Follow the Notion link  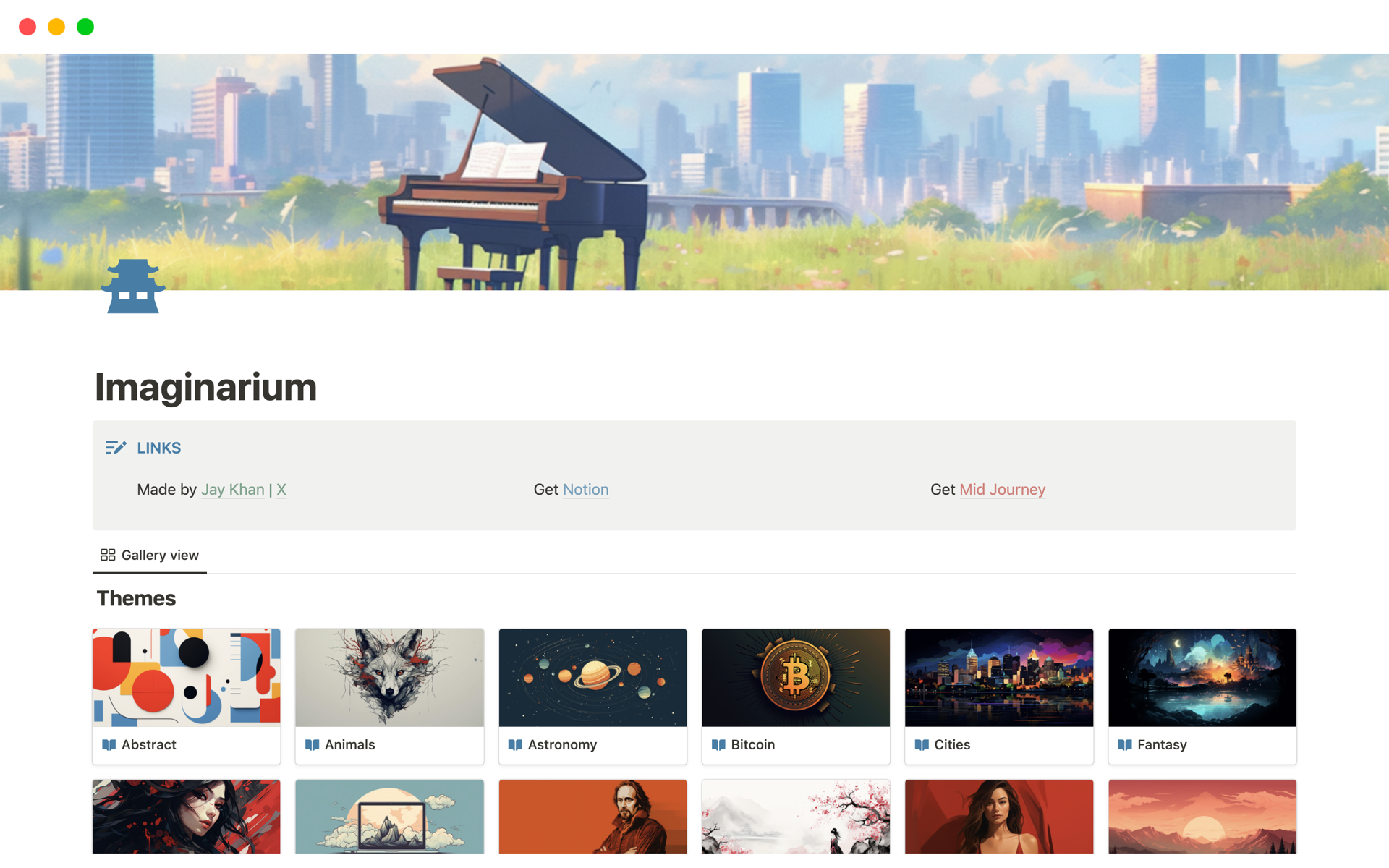585,490
